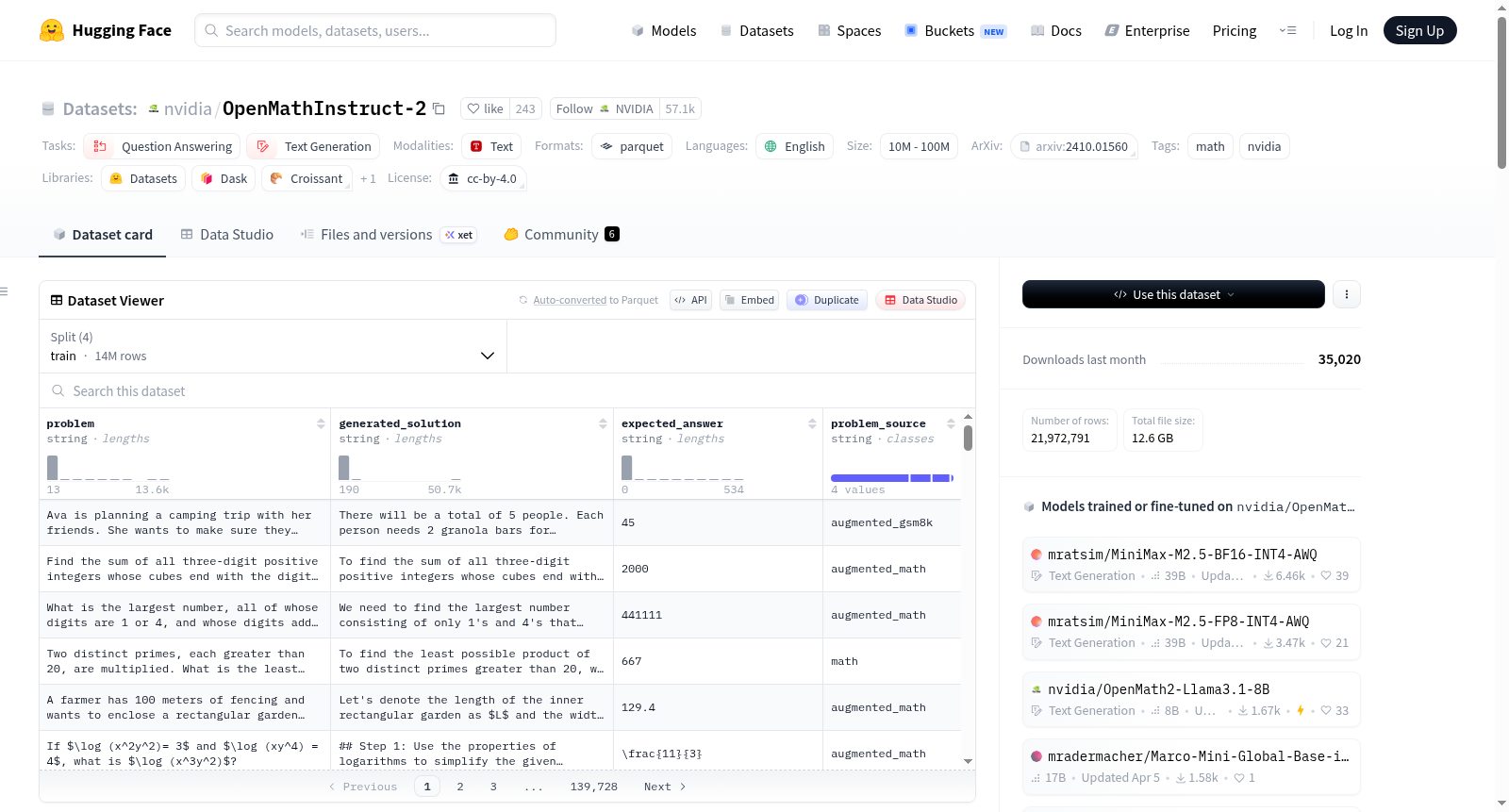Click the Models cube icon in navigation
The height and width of the screenshot is (812, 1509).
[638, 30]
